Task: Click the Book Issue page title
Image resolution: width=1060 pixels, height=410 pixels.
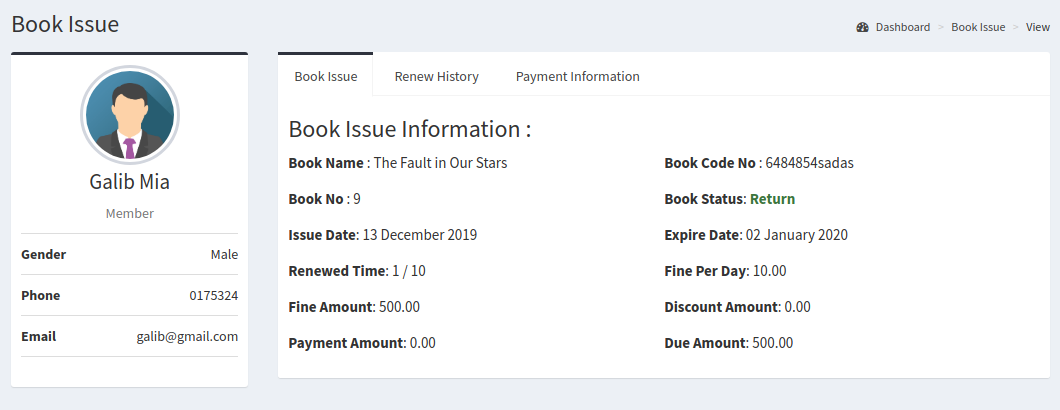Action: (65, 24)
